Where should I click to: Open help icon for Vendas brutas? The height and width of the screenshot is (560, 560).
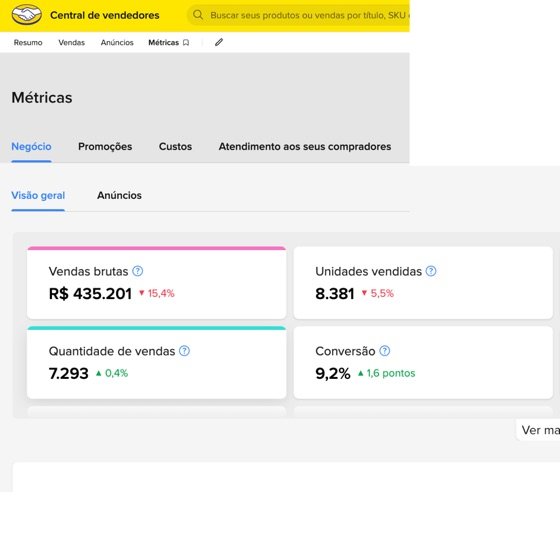(x=138, y=271)
